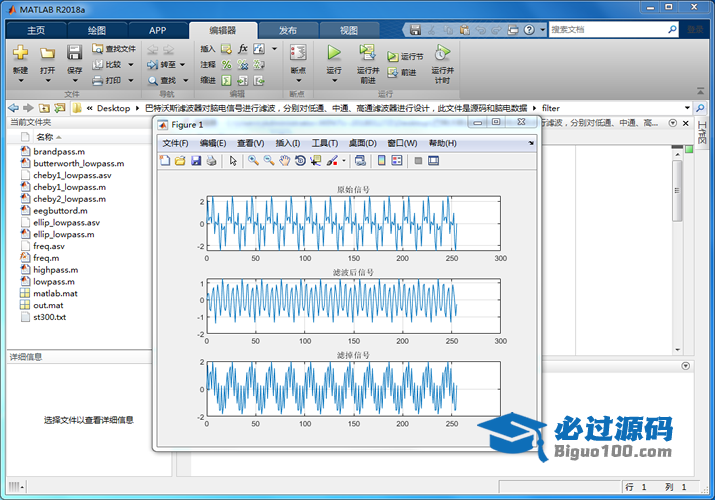Click Run and Time (运行并计时) icon
The image size is (715, 500).
click(x=442, y=52)
